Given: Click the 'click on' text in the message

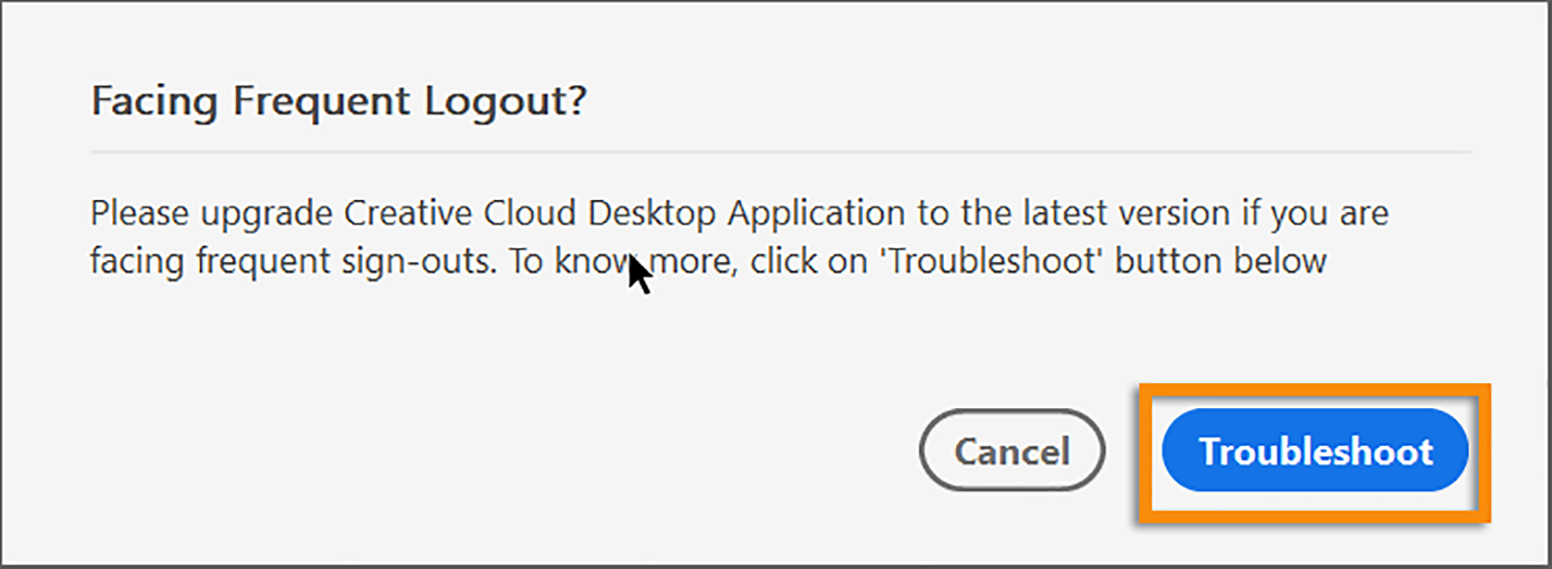Looking at the screenshot, I should tap(814, 262).
